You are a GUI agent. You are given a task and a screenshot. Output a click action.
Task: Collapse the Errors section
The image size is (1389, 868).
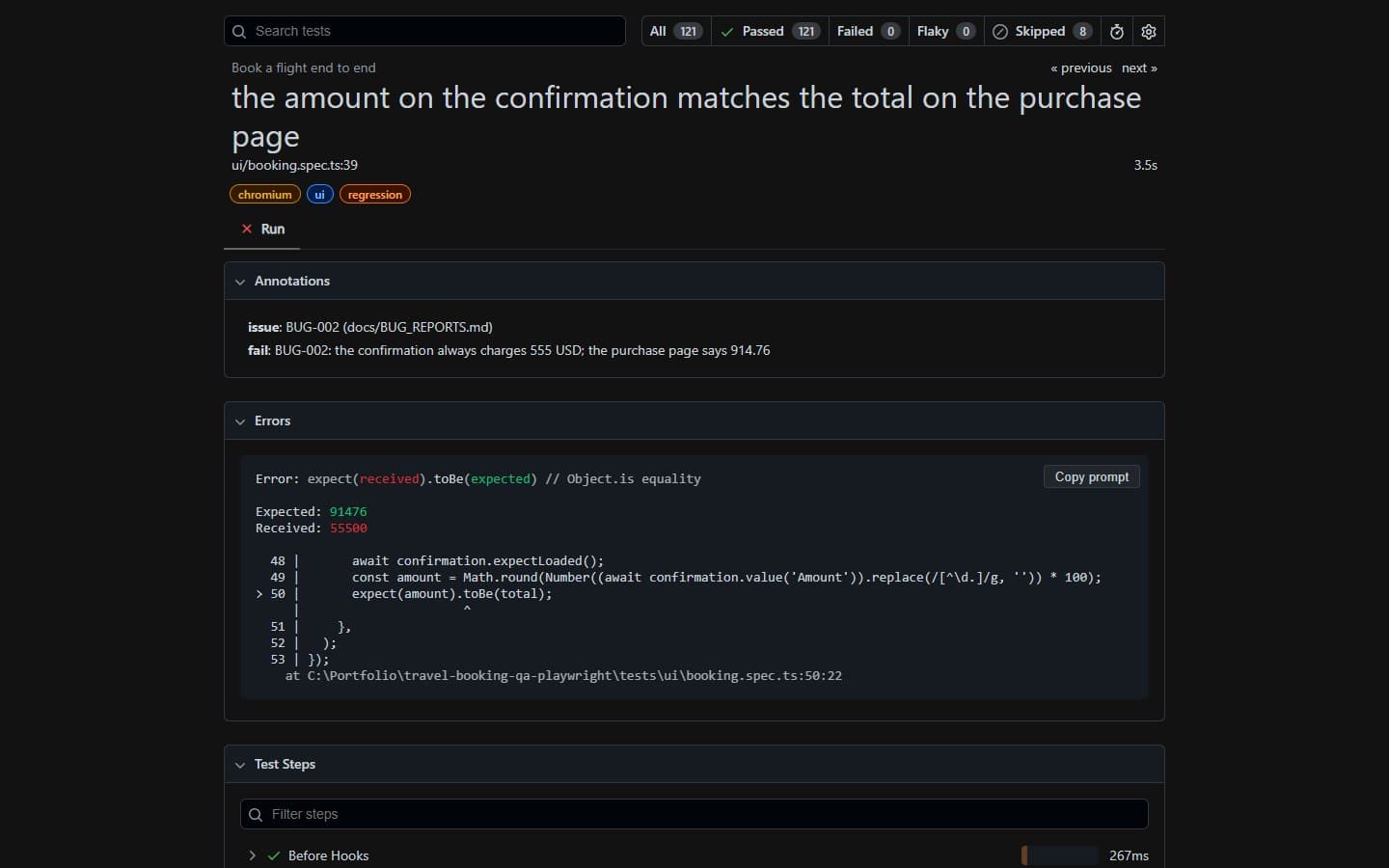coord(694,421)
